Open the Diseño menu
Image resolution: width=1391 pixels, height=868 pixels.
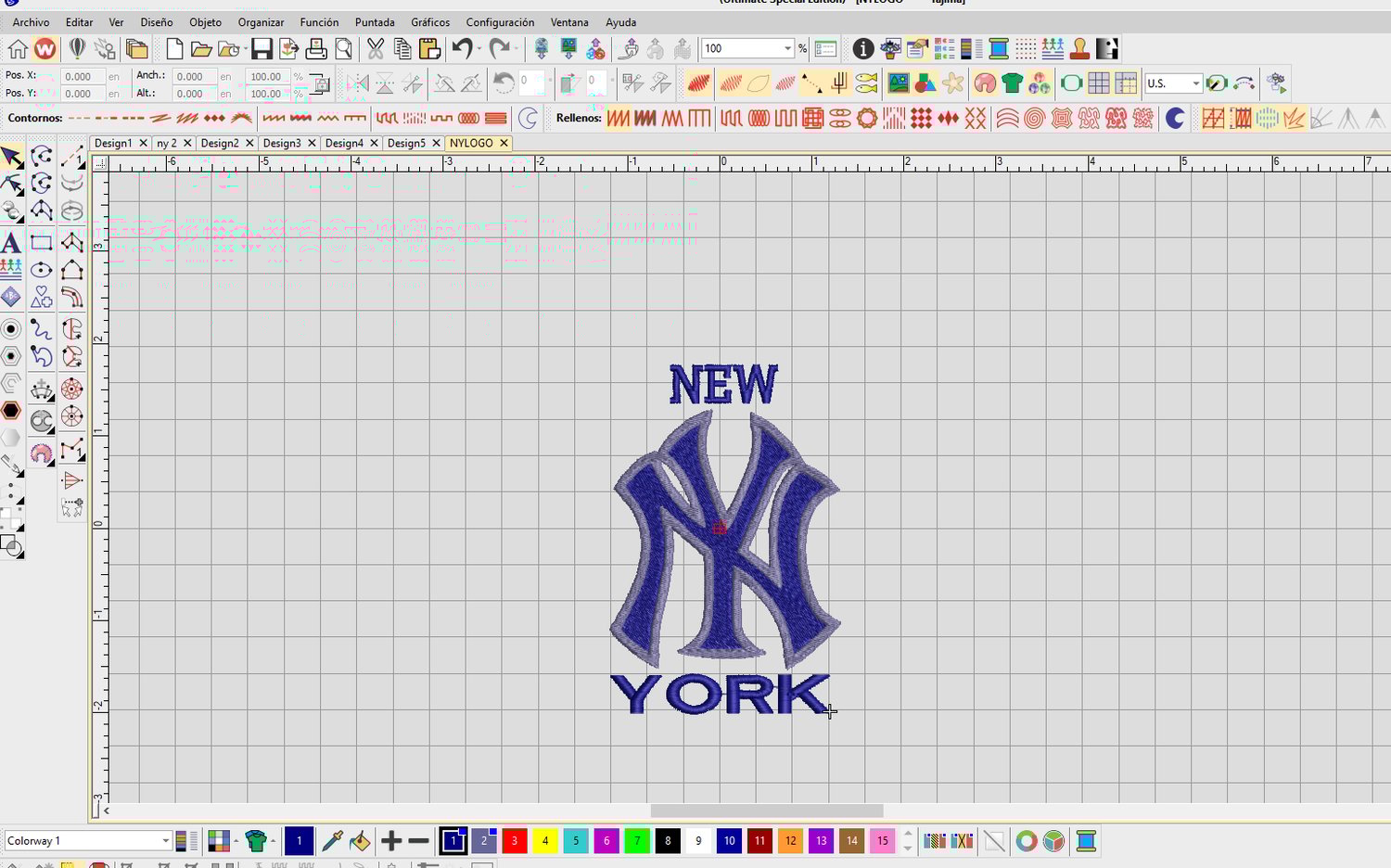157,22
